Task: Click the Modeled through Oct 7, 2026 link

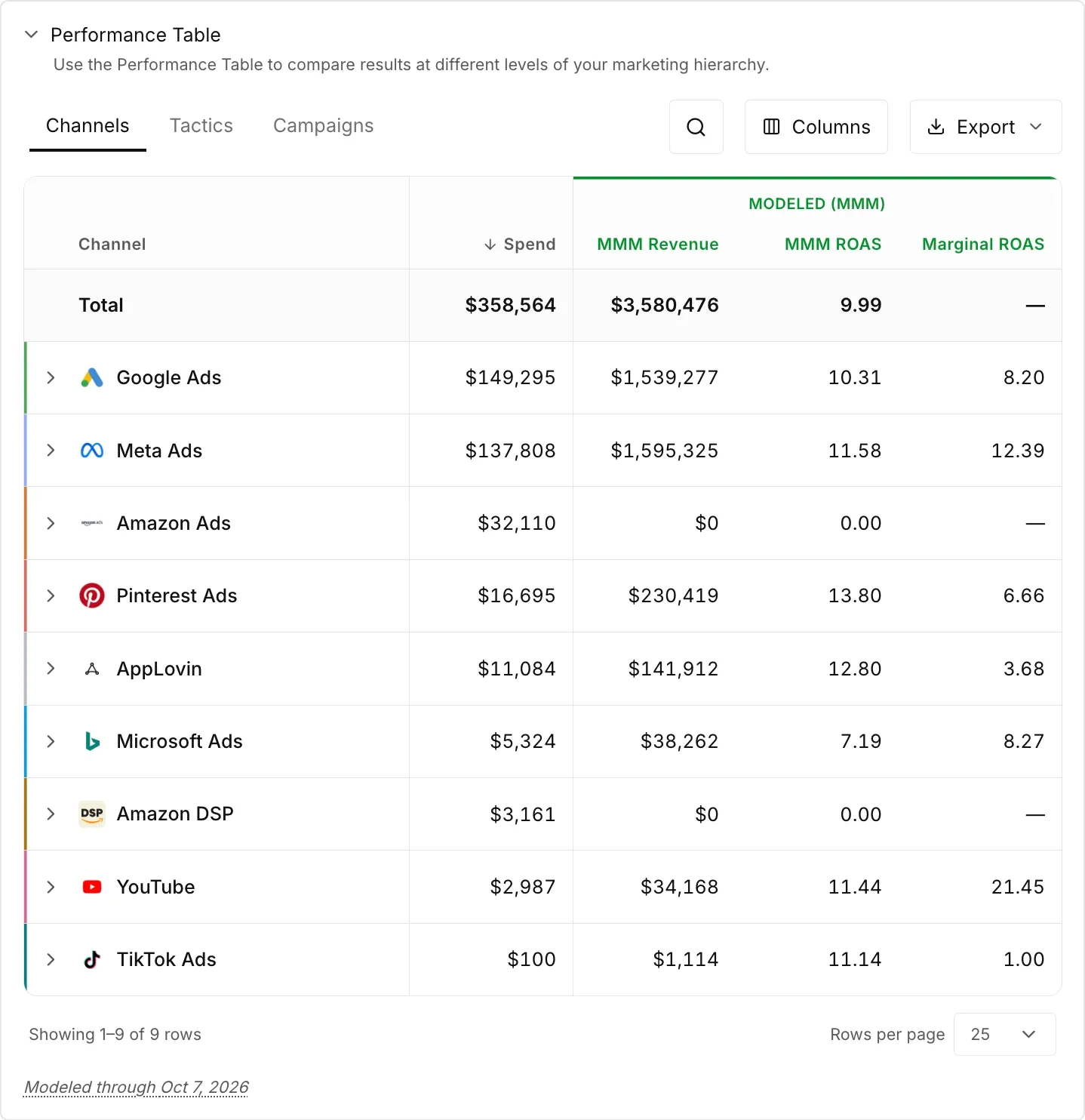Action: point(137,1088)
